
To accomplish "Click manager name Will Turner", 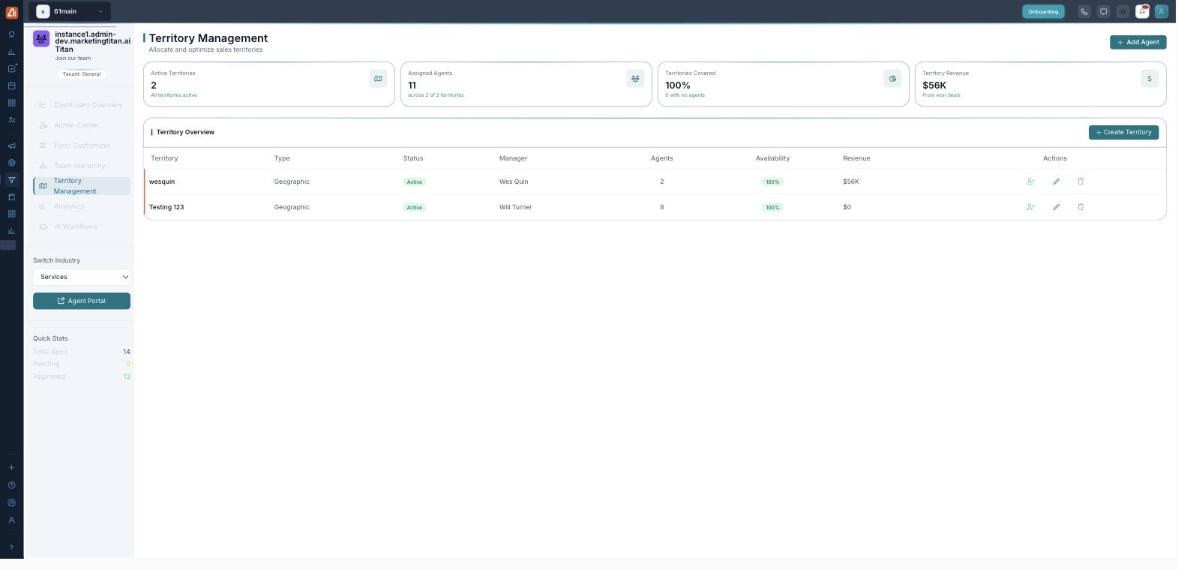I will point(515,207).
